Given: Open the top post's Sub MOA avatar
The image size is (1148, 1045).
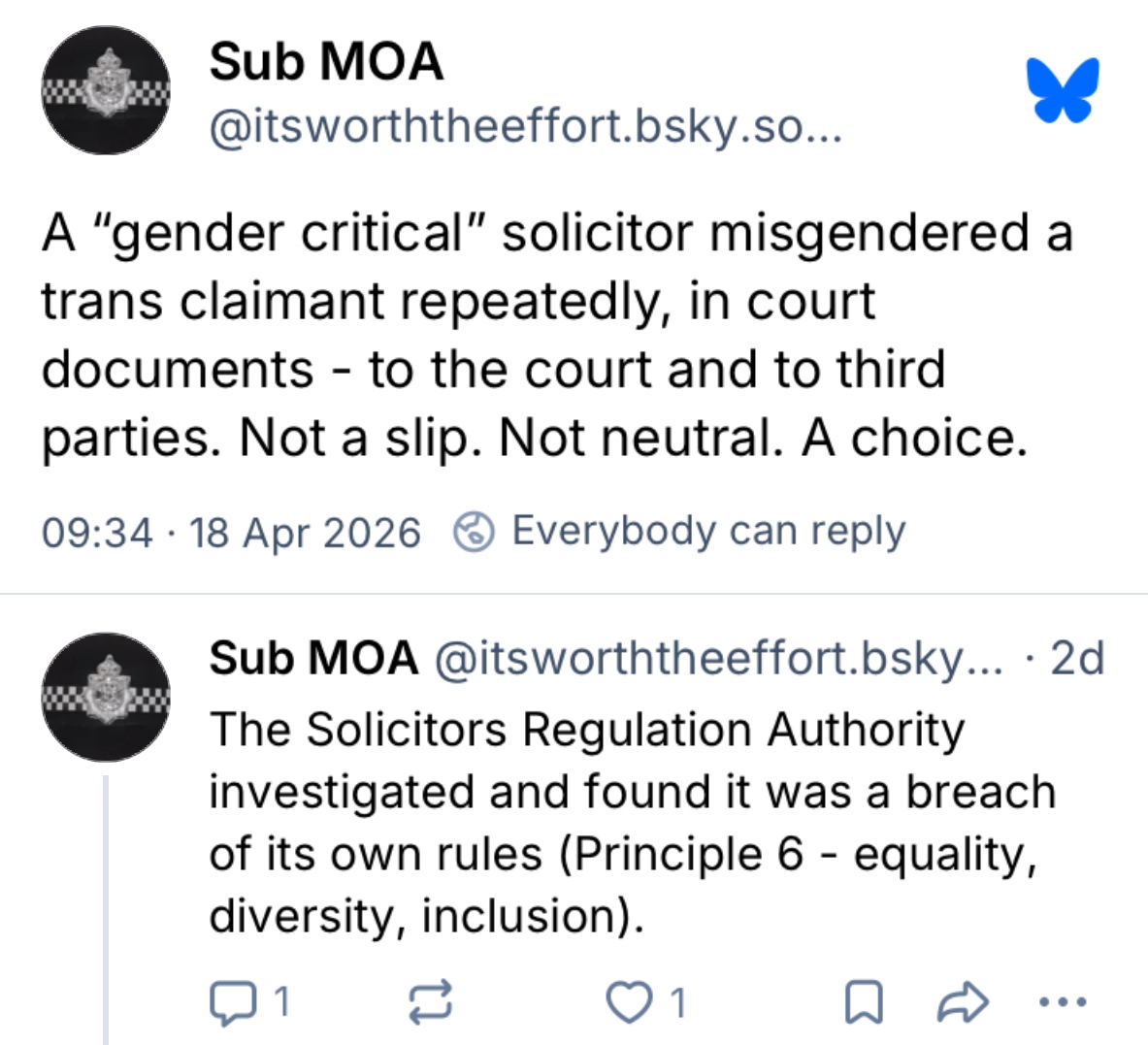Looking at the screenshot, I should coord(106,90).
